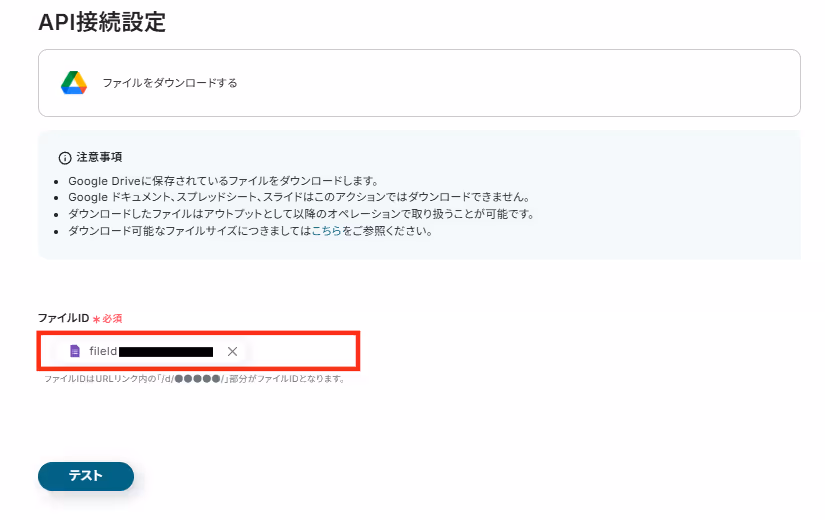Click the ファイルID required label

(x=79, y=318)
